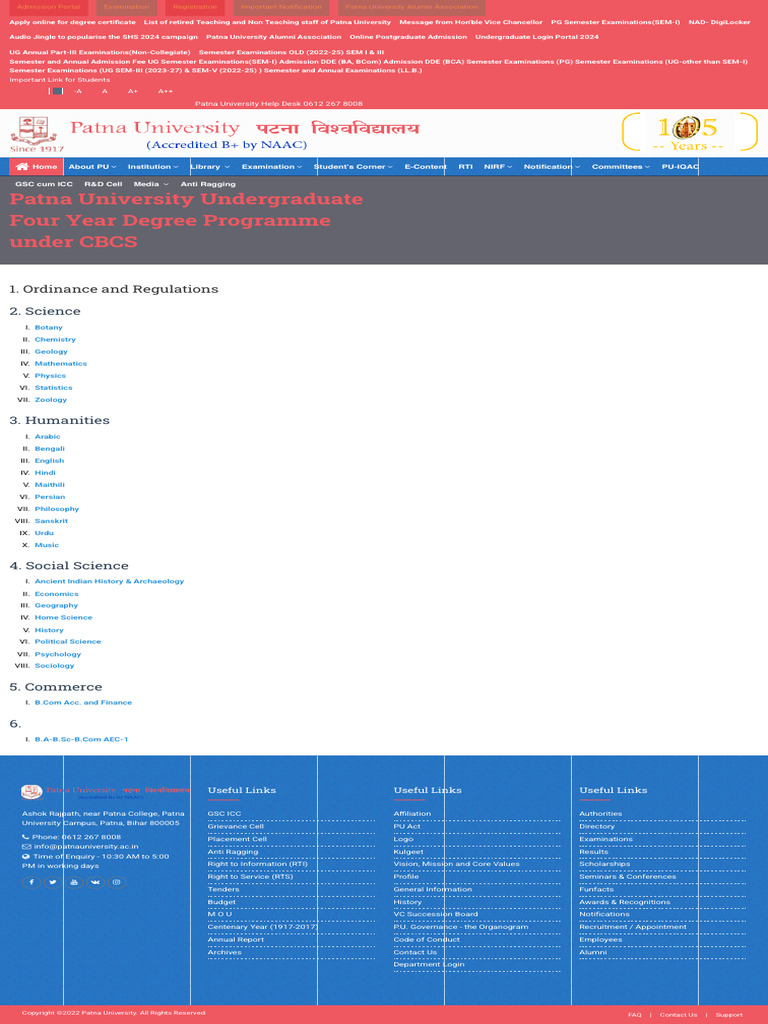Open the Facebook icon in footer
Image resolution: width=768 pixels, height=1024 pixels.
[31, 882]
